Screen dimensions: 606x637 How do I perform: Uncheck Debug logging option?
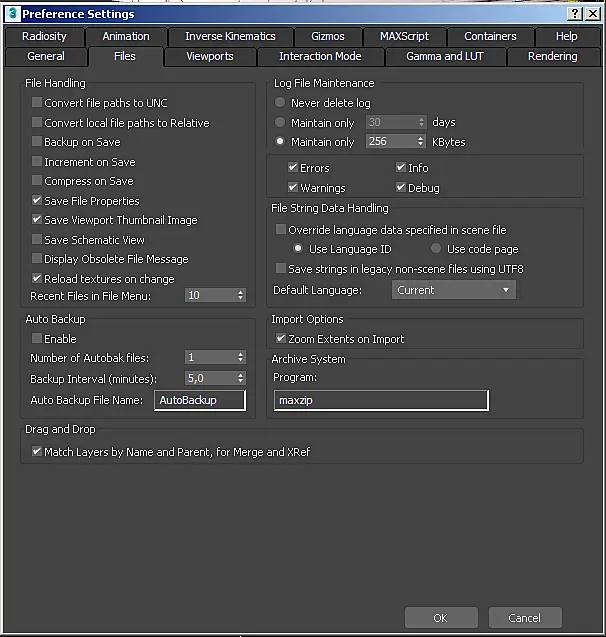[401, 187]
